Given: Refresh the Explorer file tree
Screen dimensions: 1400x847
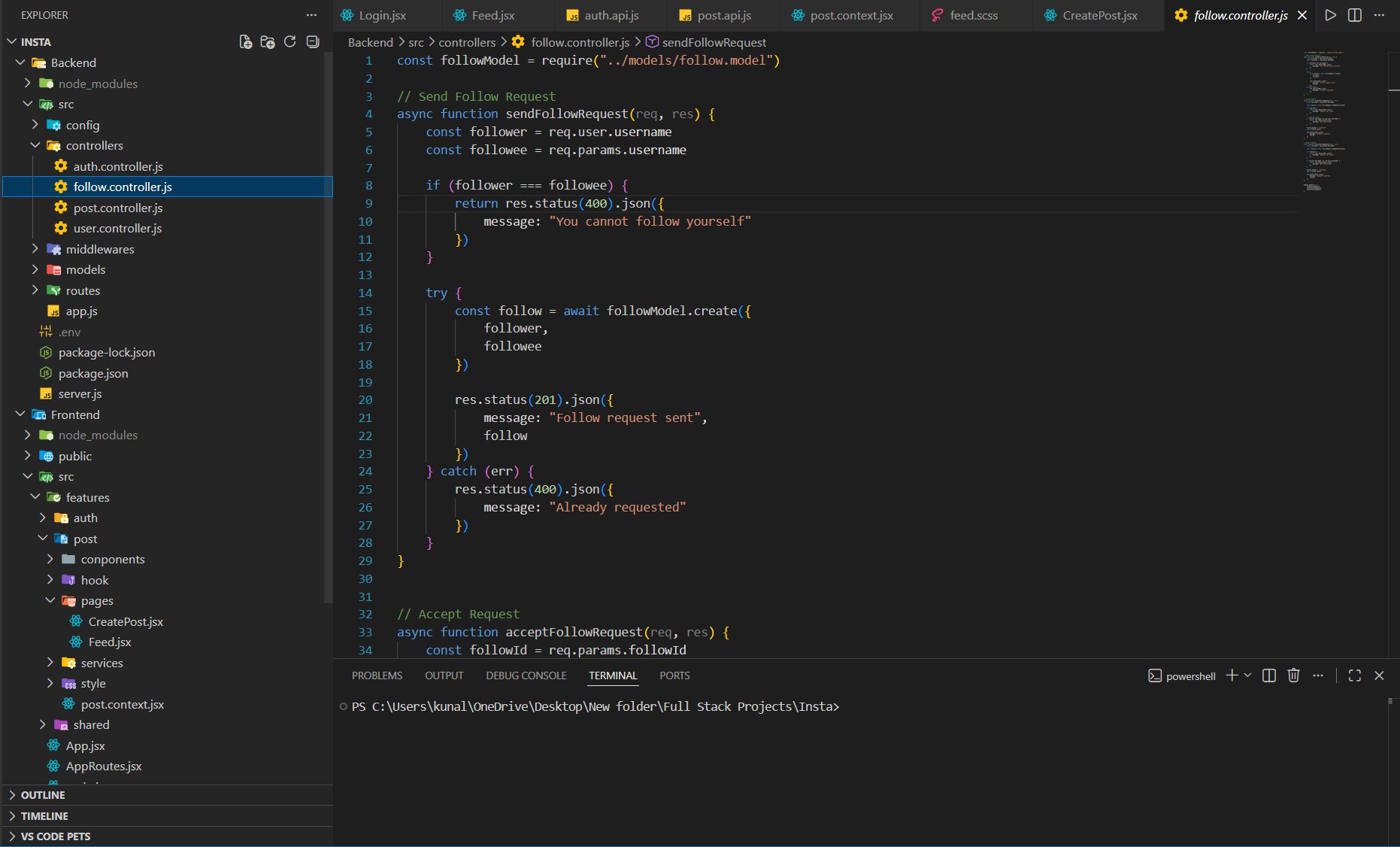Looking at the screenshot, I should pyautogui.click(x=290, y=42).
